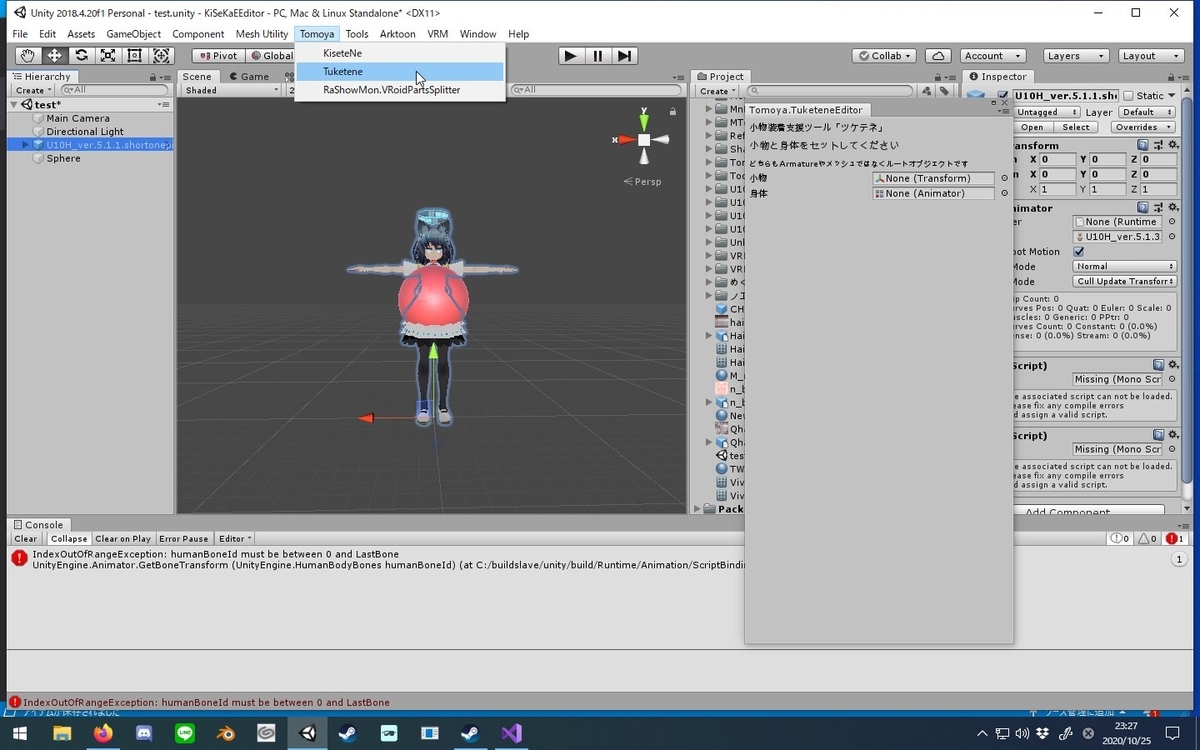
Task: Toggle the Pivot handle position button
Action: pyautogui.click(x=217, y=56)
